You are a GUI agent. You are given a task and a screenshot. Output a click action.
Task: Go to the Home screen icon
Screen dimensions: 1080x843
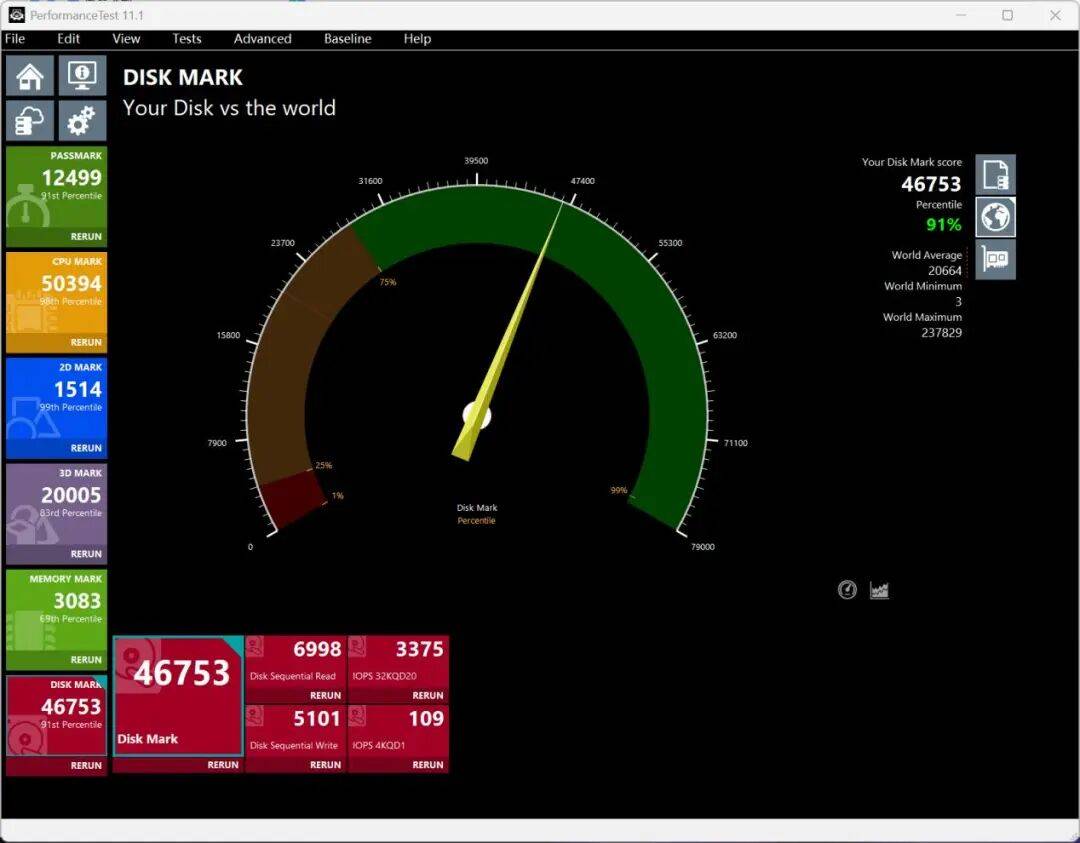30,76
